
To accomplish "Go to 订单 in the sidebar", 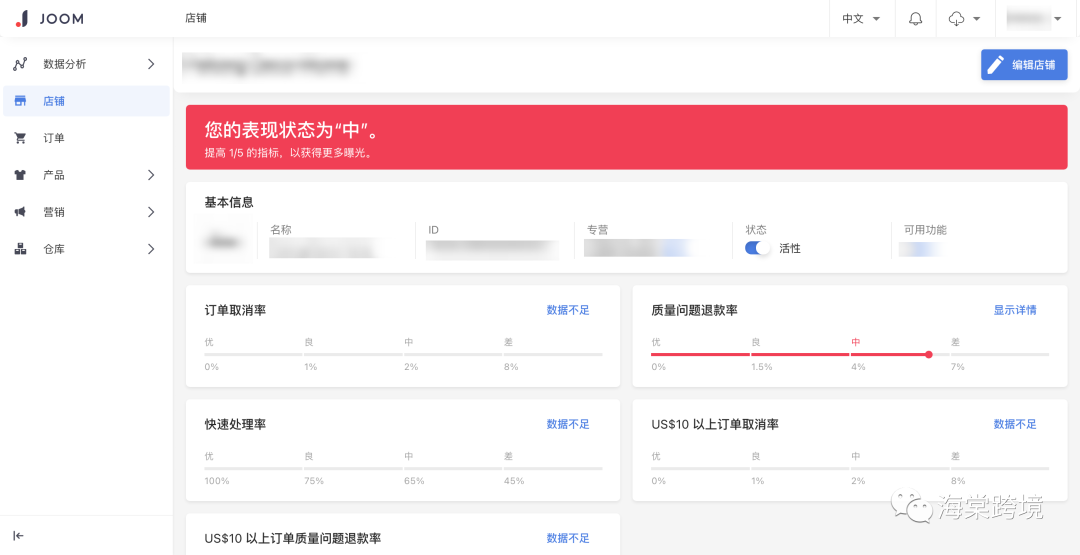I will point(86,138).
